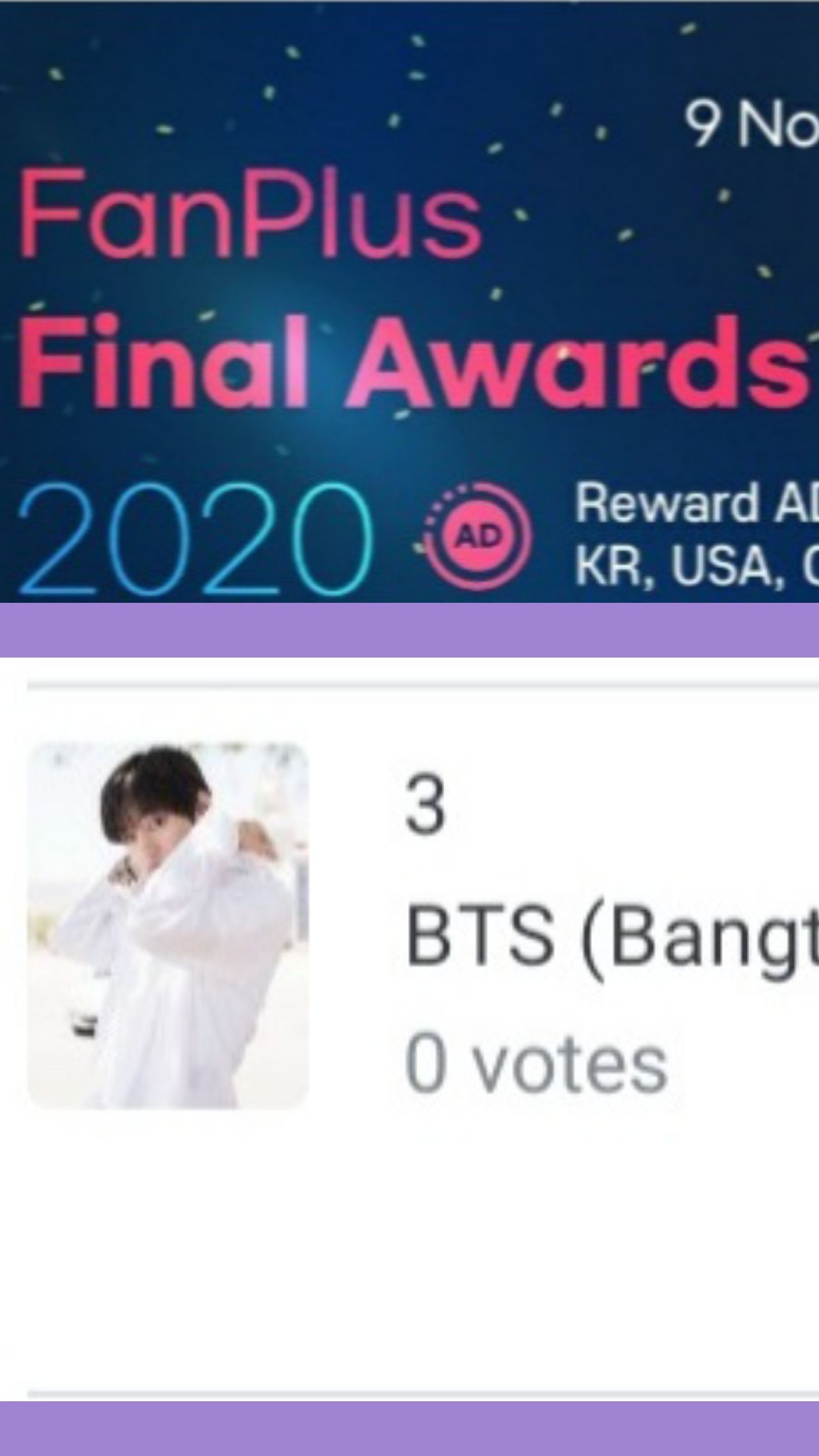The height and width of the screenshot is (1456, 819).
Task: Open the white shirt artist thumbnail
Action: (x=168, y=925)
